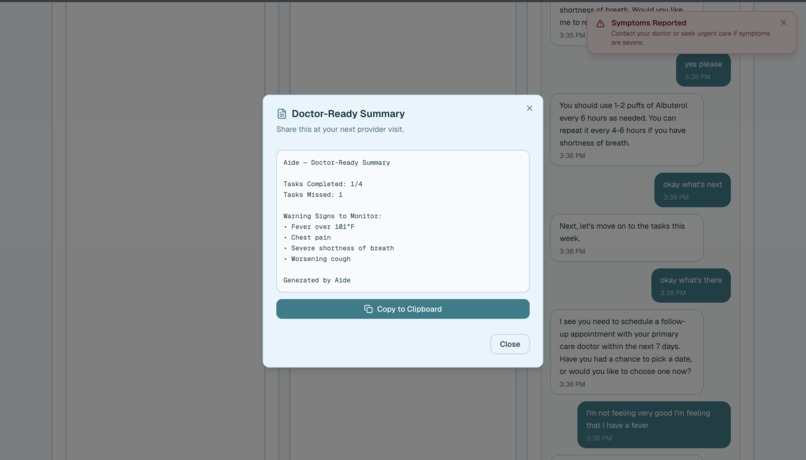Click the copy icon inside the Copy button
The width and height of the screenshot is (806, 460).
point(368,309)
